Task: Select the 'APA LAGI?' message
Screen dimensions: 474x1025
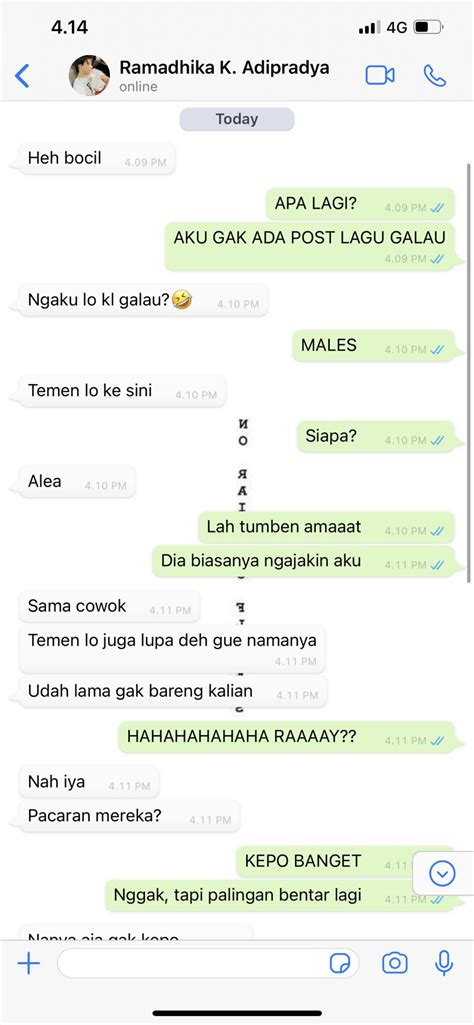Action: pos(360,204)
